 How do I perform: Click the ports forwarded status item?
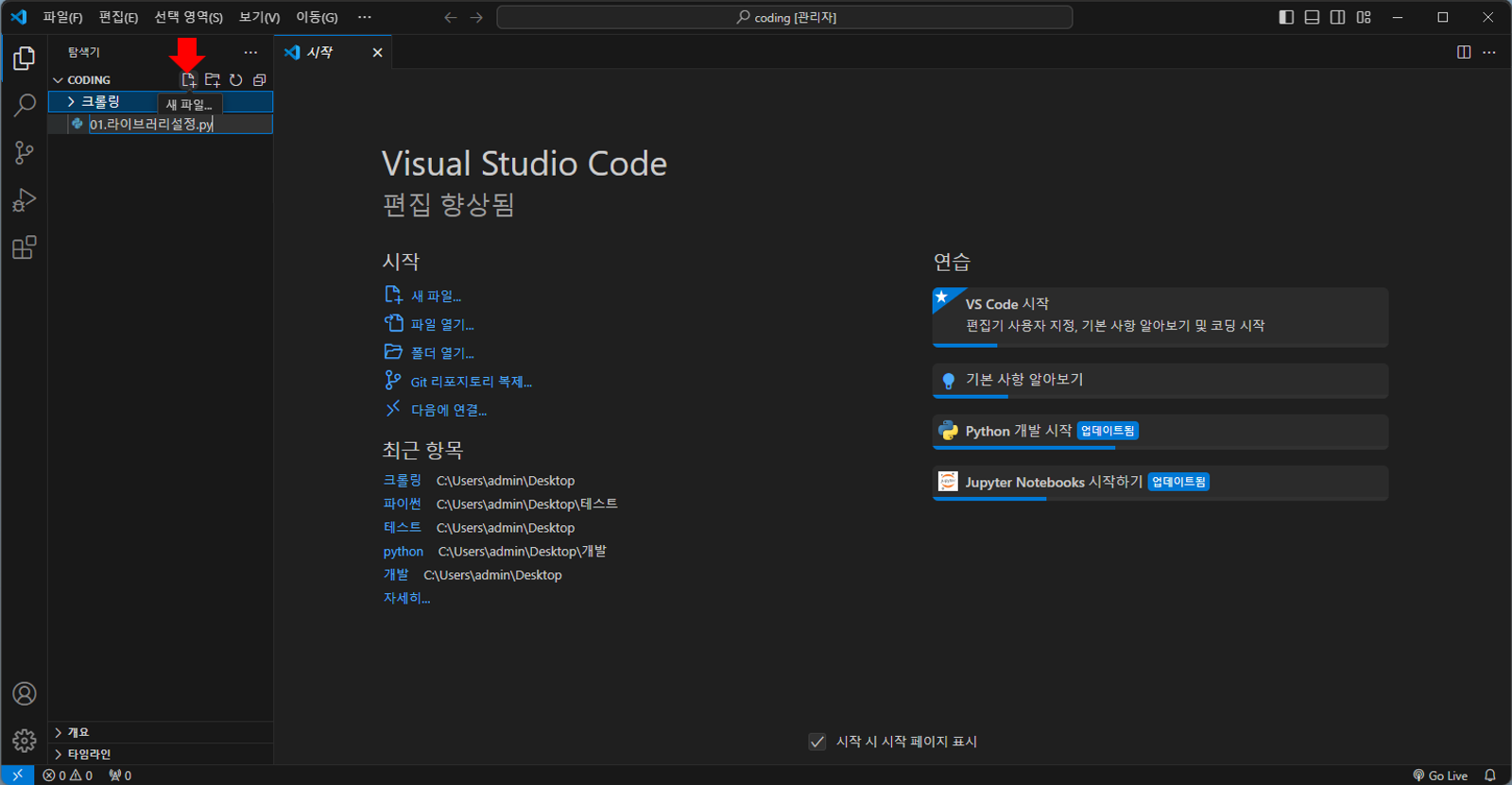coord(120,776)
